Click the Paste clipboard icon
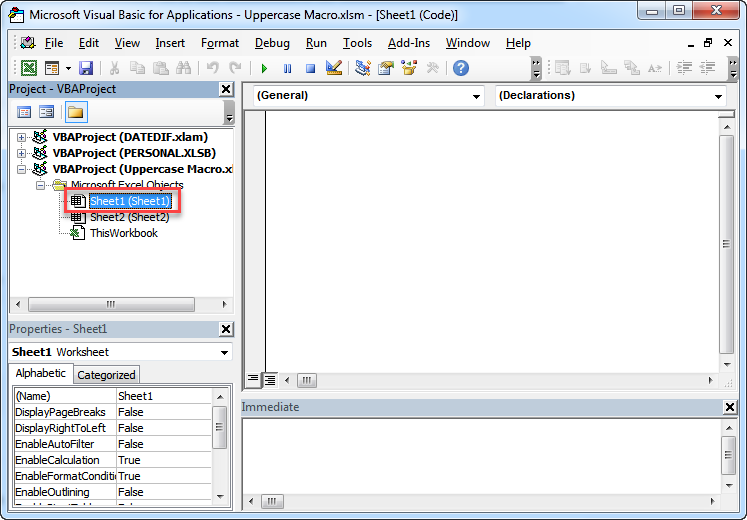This screenshot has width=747, height=520. click(161, 68)
